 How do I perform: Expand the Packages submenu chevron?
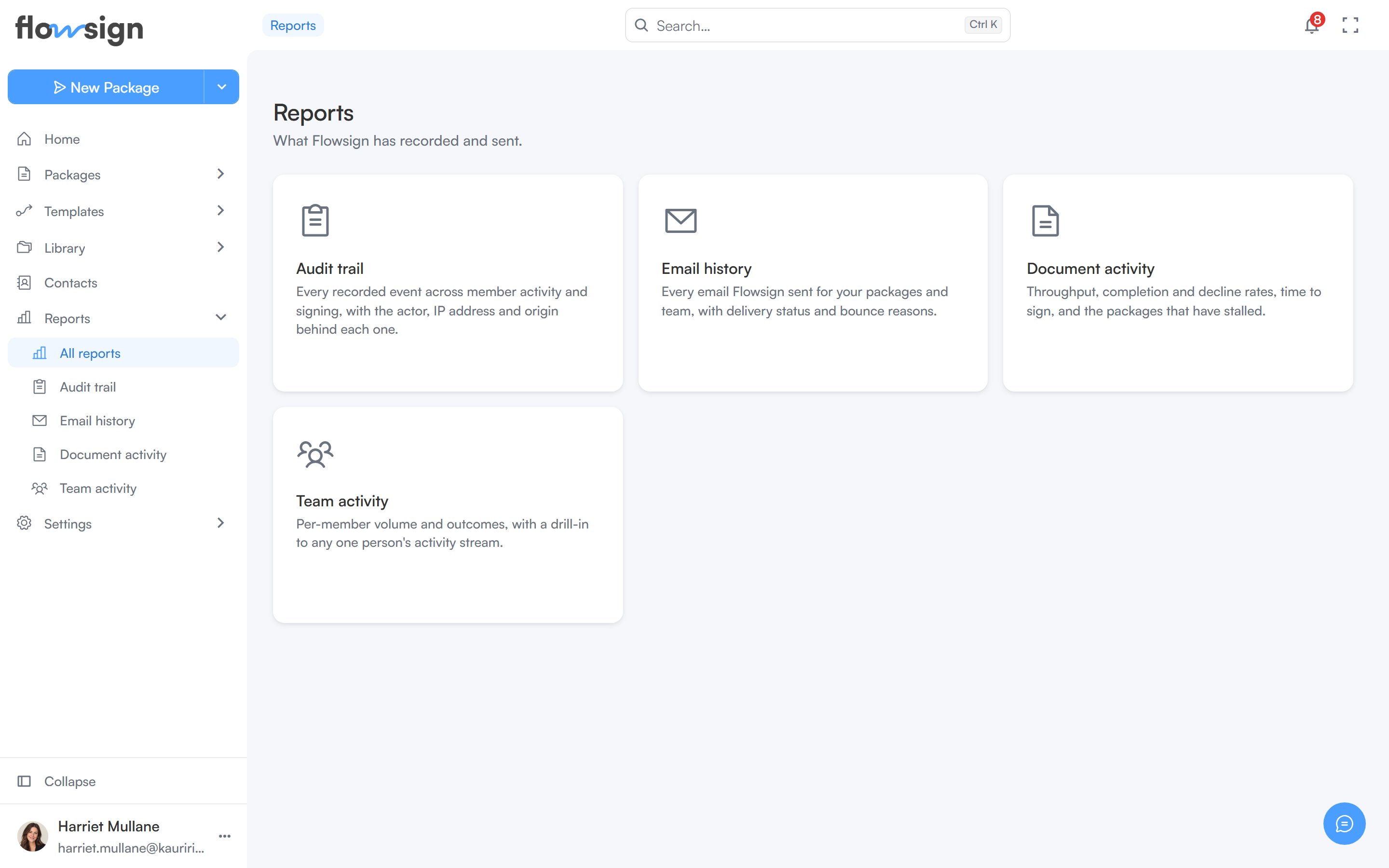point(220,174)
